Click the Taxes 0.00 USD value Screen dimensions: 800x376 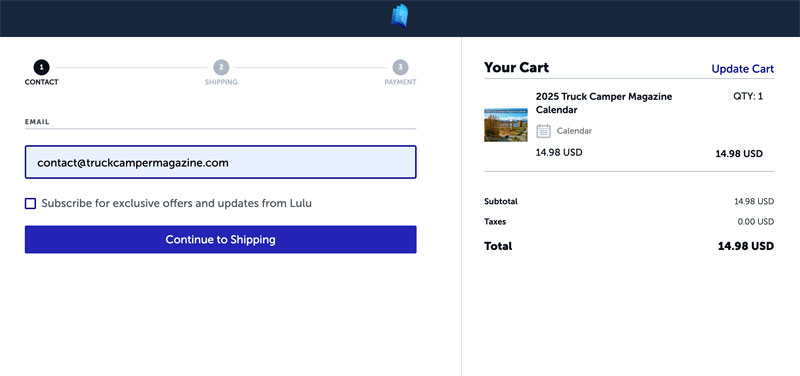click(756, 222)
